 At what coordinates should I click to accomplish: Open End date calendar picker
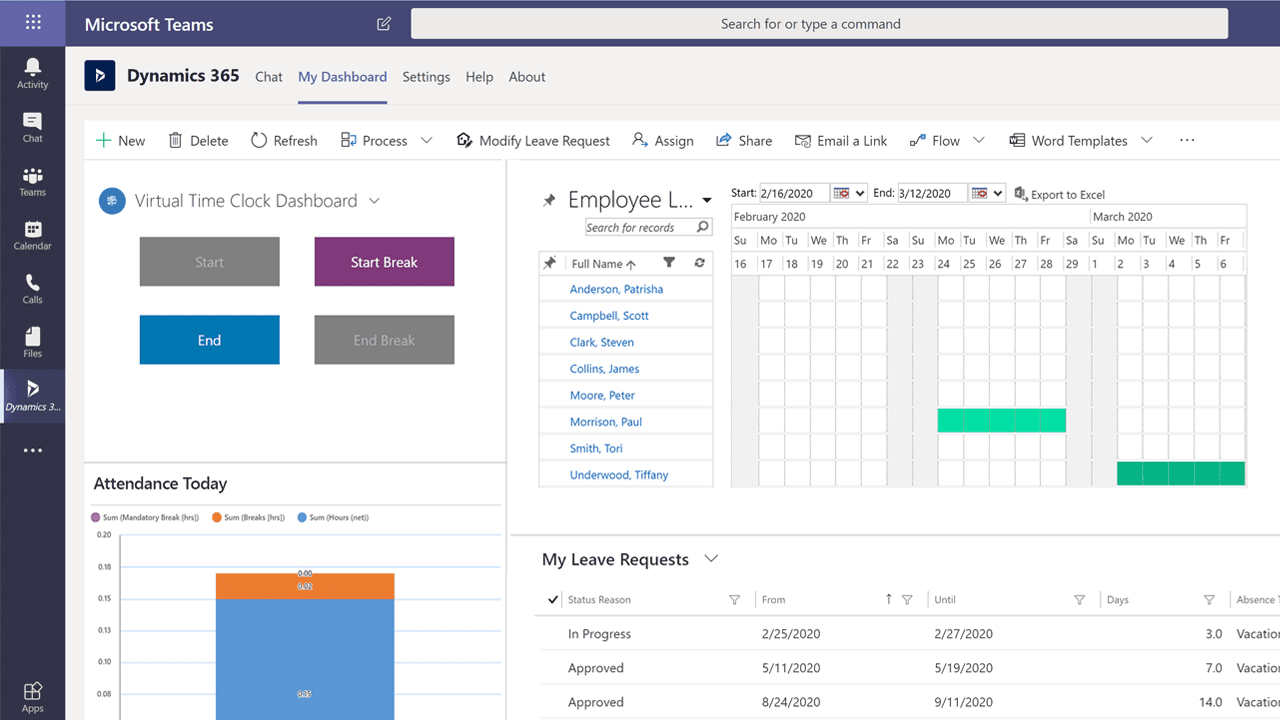point(987,193)
